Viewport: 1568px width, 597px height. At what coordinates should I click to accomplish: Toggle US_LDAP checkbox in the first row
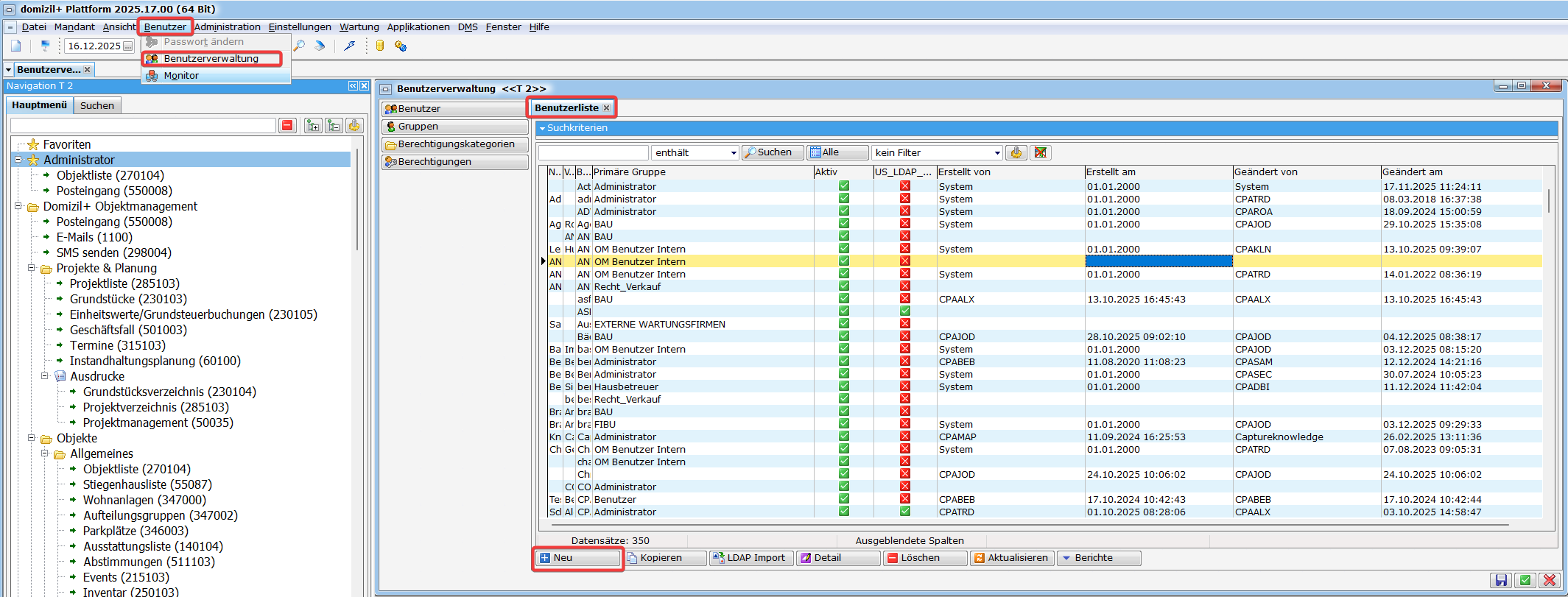tap(904, 186)
